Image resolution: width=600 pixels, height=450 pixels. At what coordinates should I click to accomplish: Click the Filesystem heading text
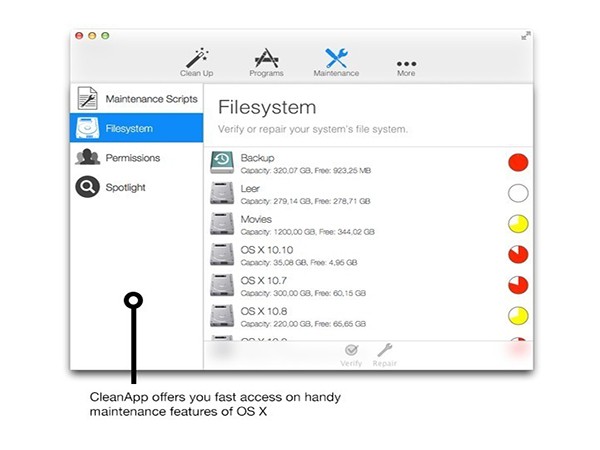click(267, 107)
